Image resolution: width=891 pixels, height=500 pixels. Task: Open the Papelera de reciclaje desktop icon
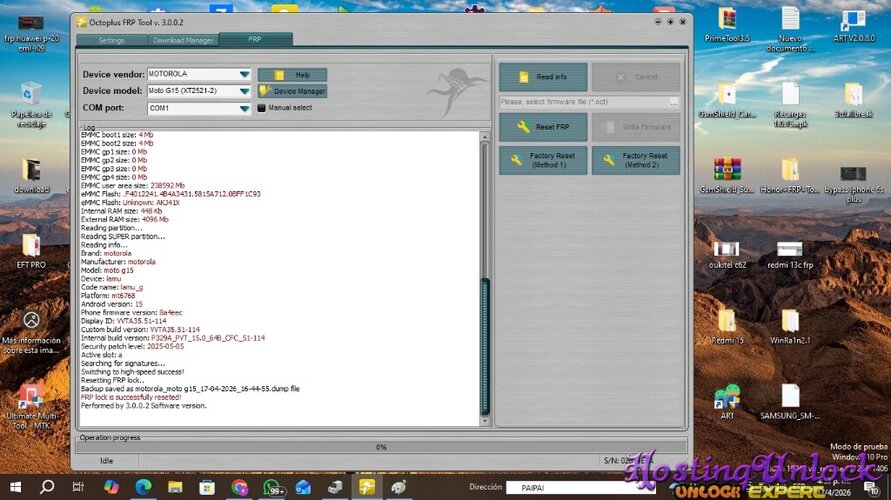point(31,105)
